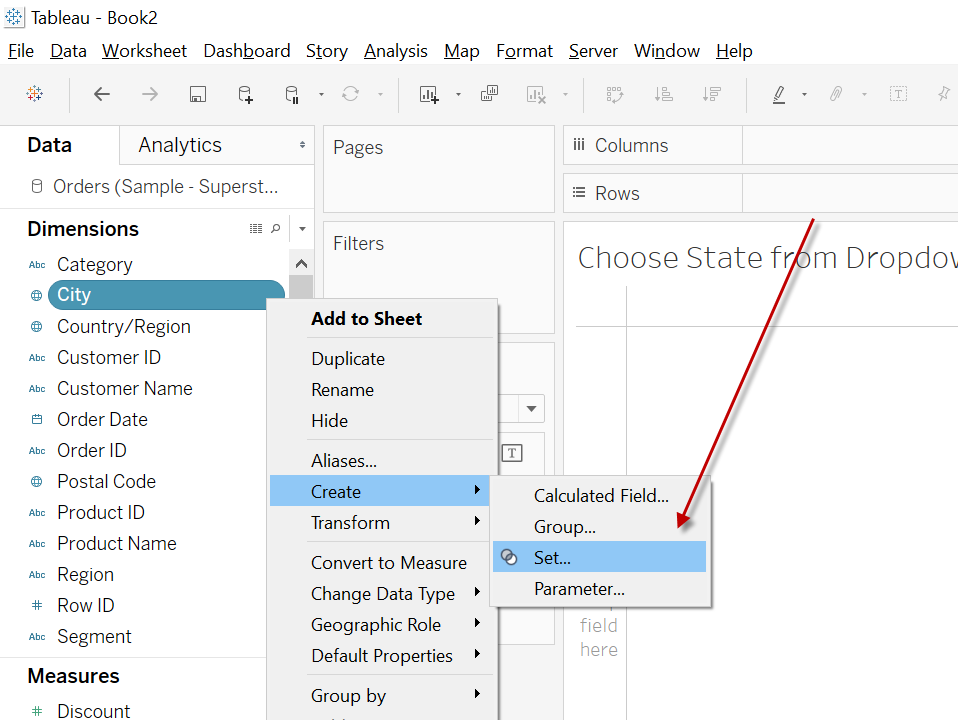Click the worksheet title text
This screenshot has width=958, height=720.
(767, 258)
